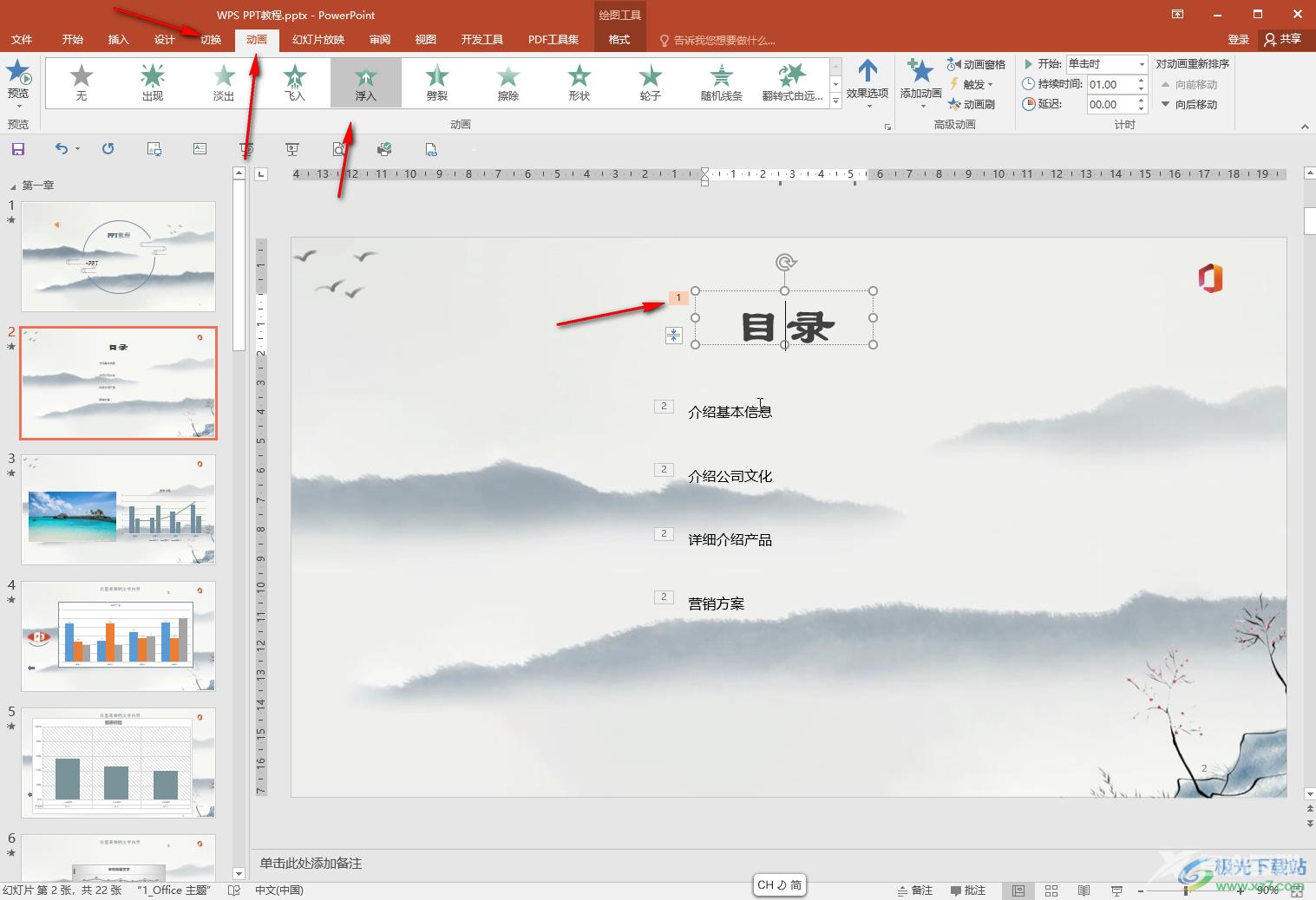Click the notes area 单击此处添加备注
The image size is (1316, 900).
click(x=311, y=864)
